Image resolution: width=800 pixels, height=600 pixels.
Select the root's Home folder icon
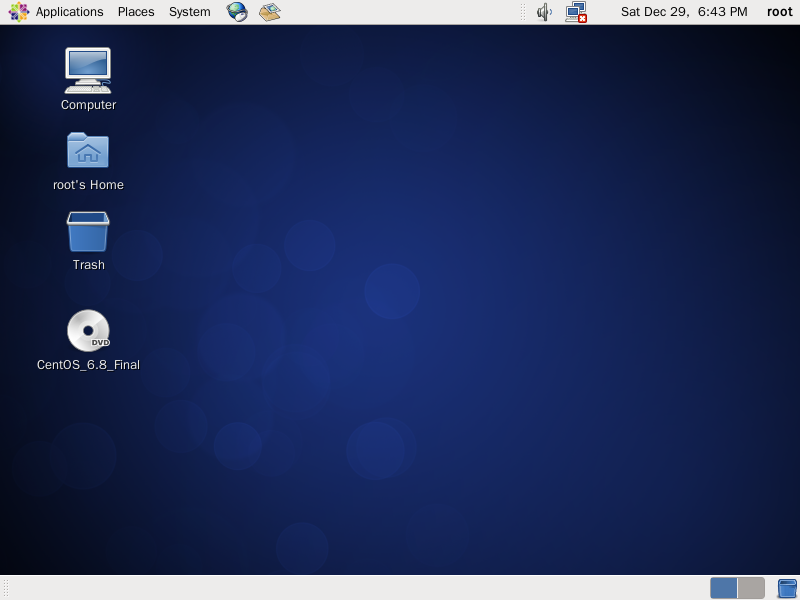click(x=88, y=150)
